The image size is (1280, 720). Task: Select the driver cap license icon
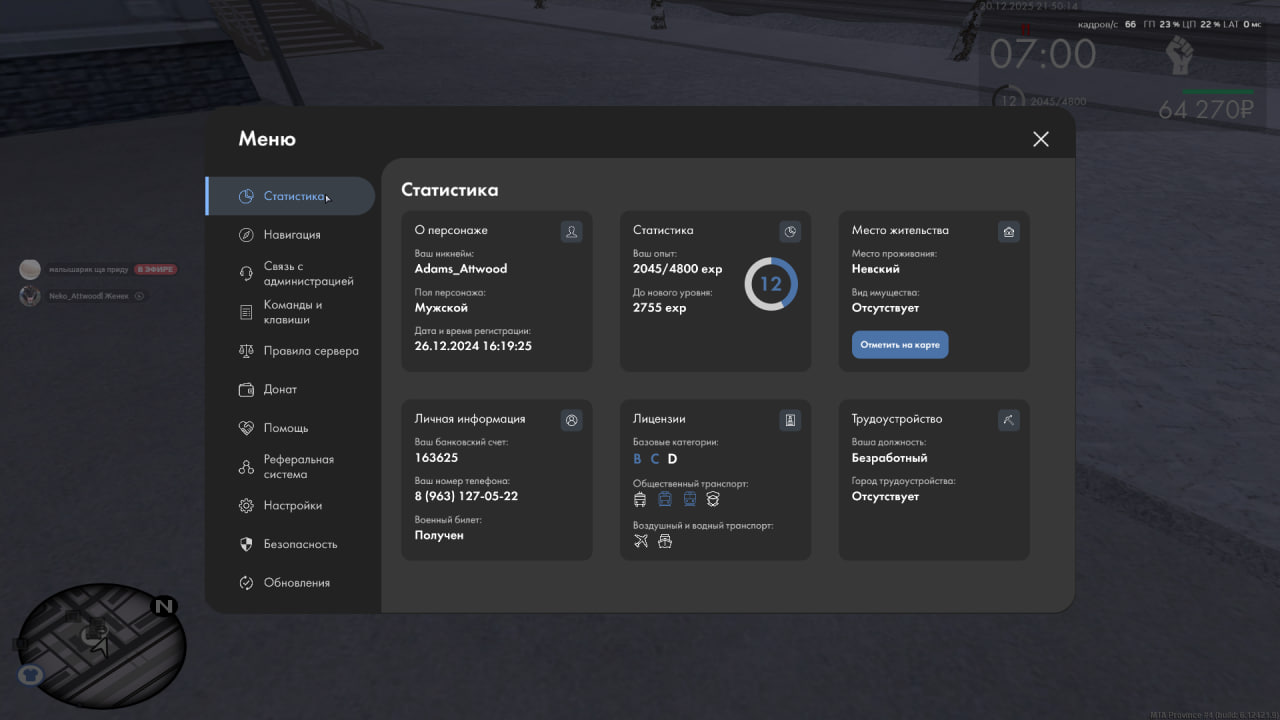tap(713, 499)
